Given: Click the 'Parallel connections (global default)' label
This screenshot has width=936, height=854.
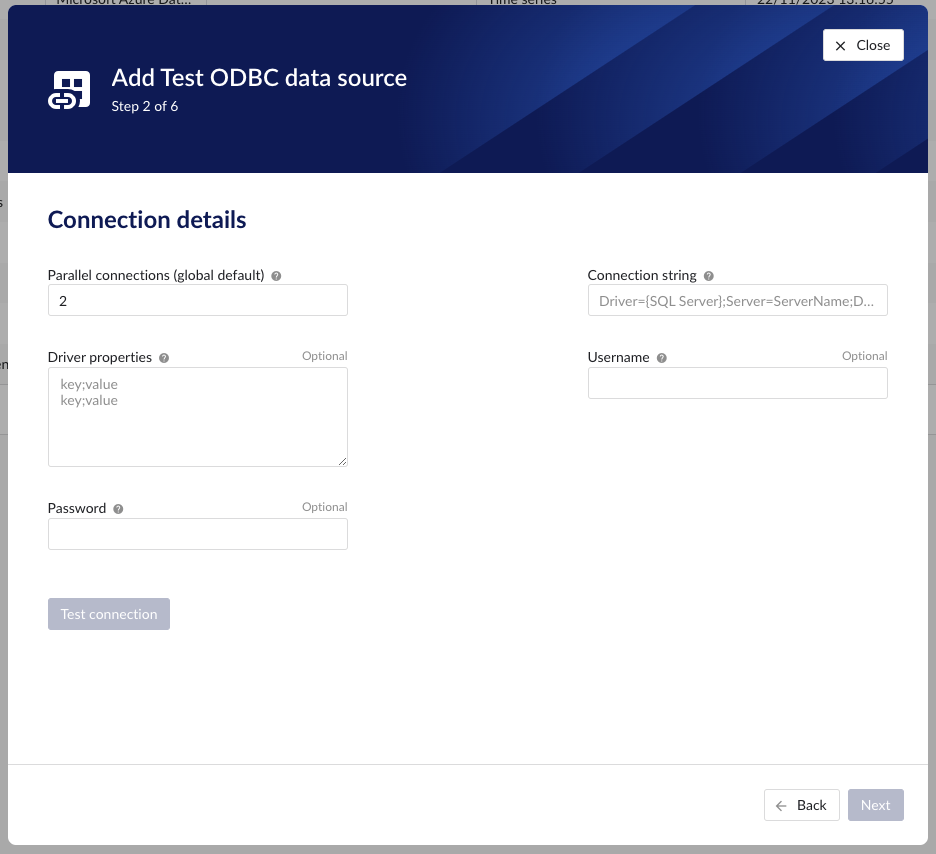Looking at the screenshot, I should [156, 275].
